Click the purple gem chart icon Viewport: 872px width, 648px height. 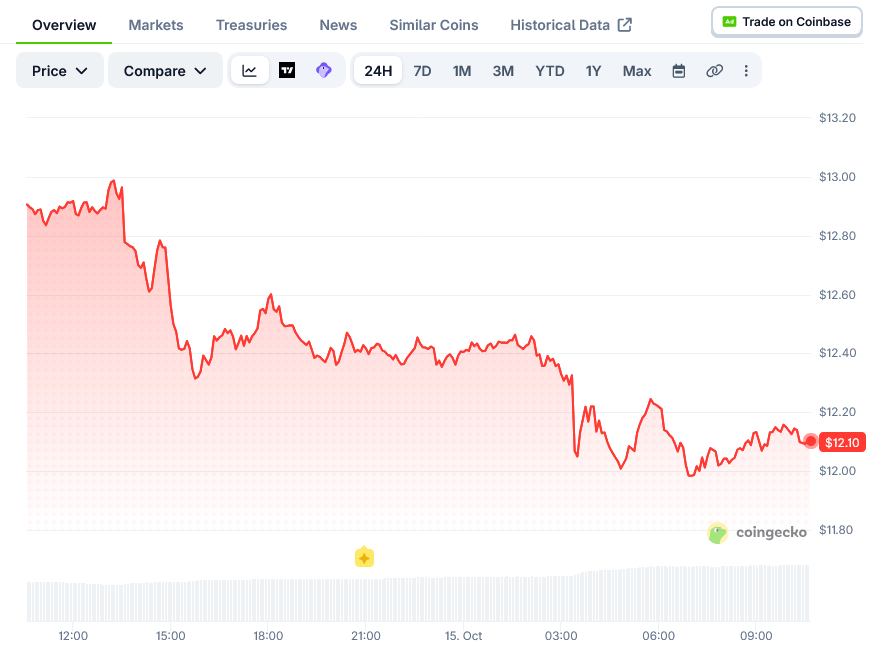pos(324,71)
